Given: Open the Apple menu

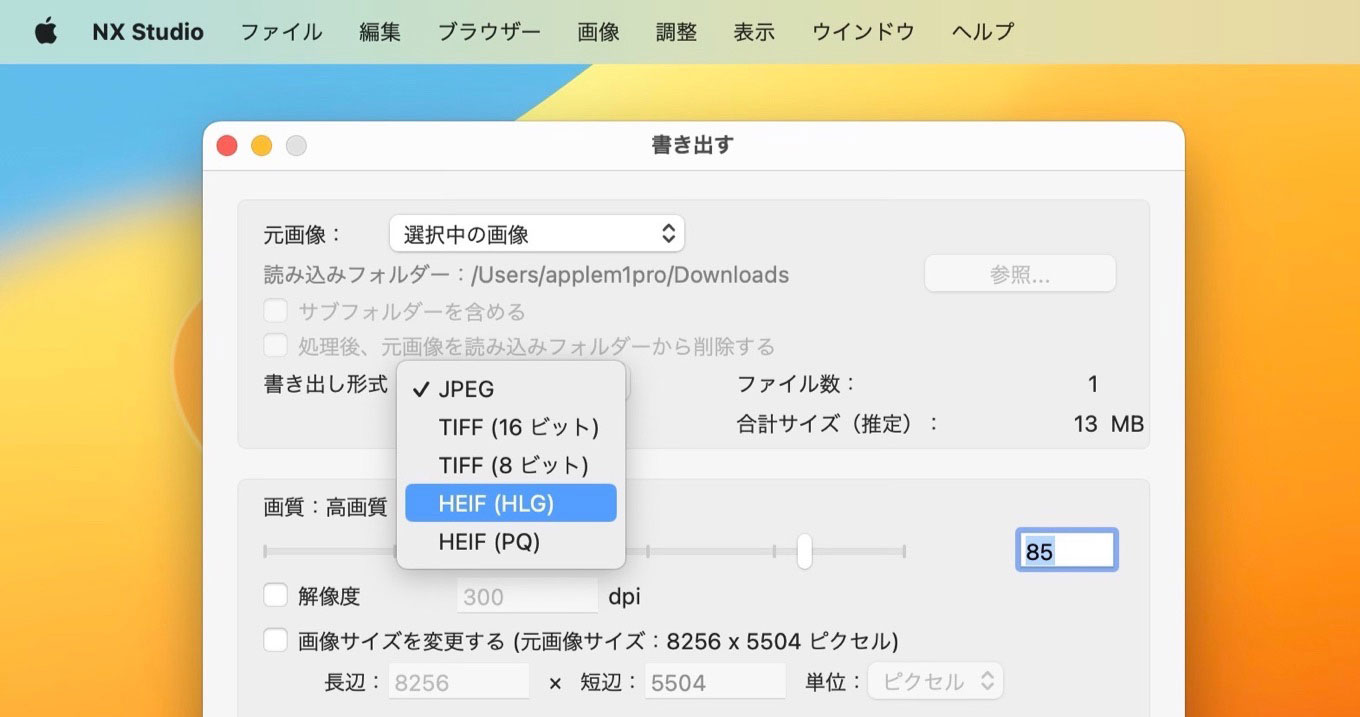Looking at the screenshot, I should tap(46, 32).
